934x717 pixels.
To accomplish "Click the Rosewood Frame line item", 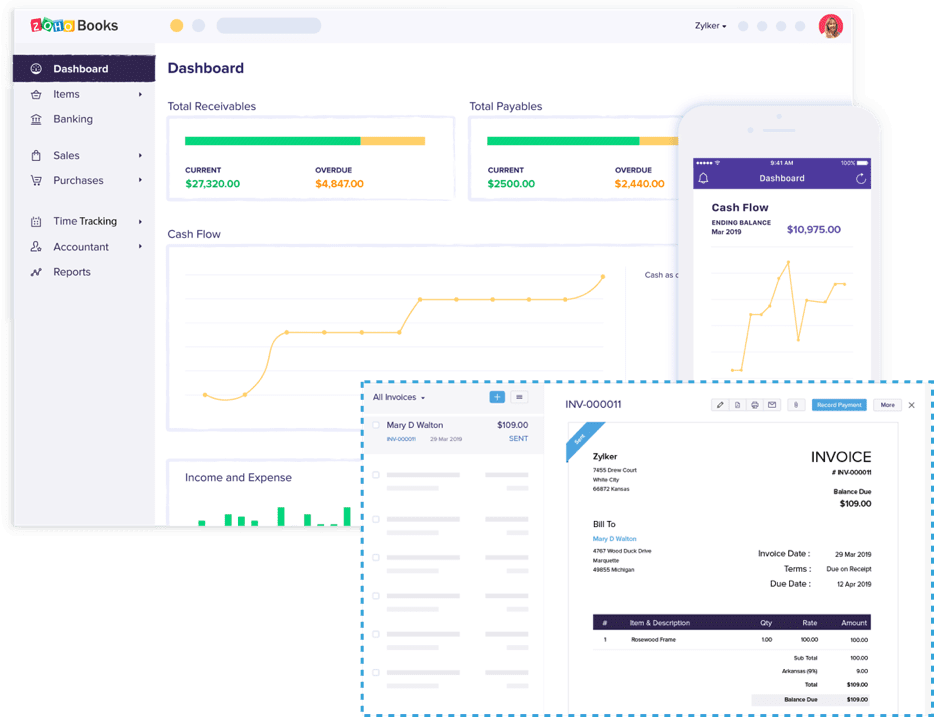I will click(x=653, y=640).
